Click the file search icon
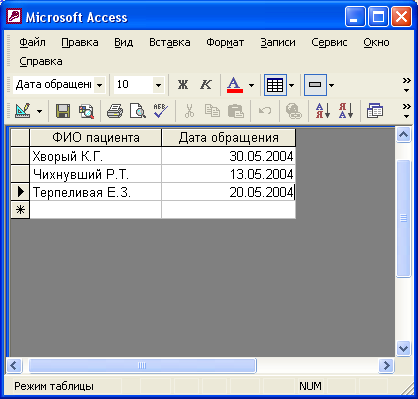The height and width of the screenshot is (399, 418). (x=86, y=111)
